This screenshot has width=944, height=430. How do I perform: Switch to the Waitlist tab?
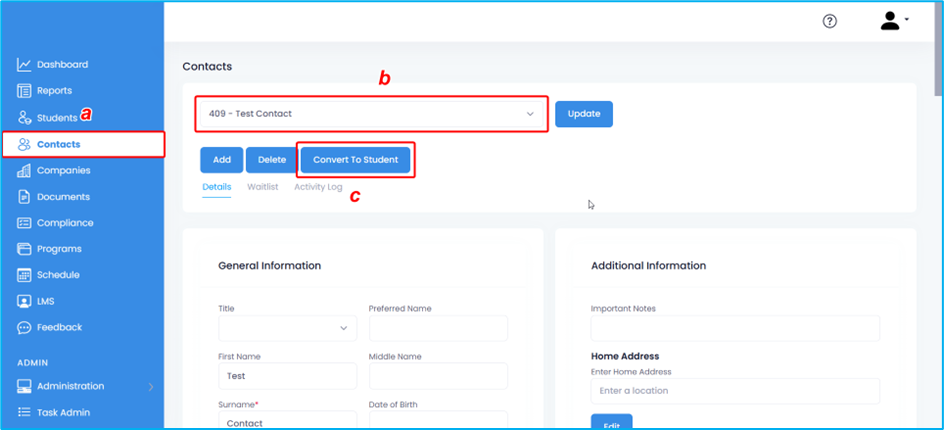coord(262,187)
